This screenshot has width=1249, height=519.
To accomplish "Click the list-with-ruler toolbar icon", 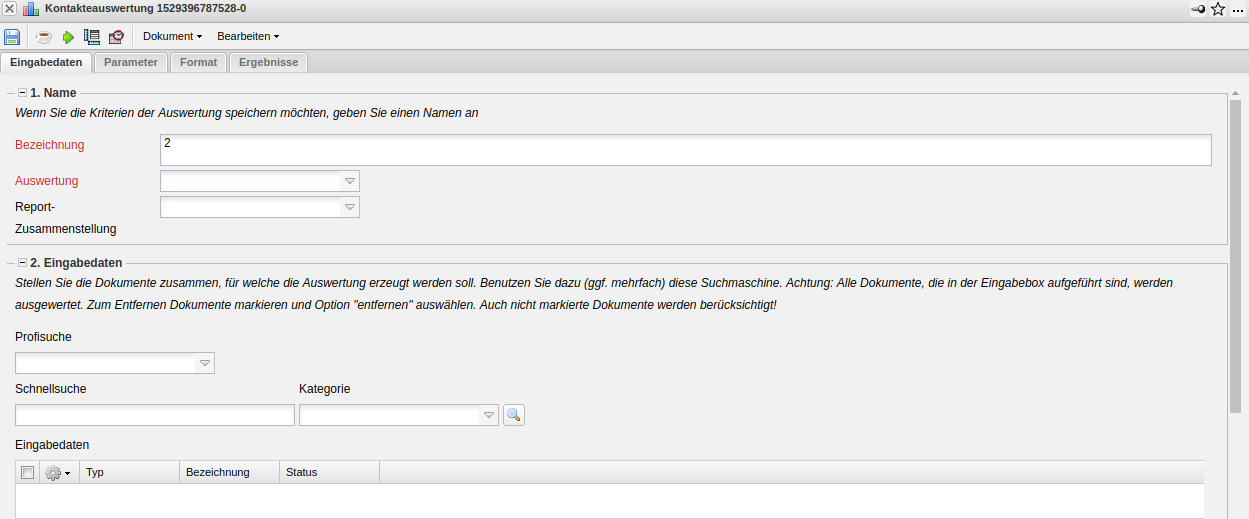I will point(92,37).
